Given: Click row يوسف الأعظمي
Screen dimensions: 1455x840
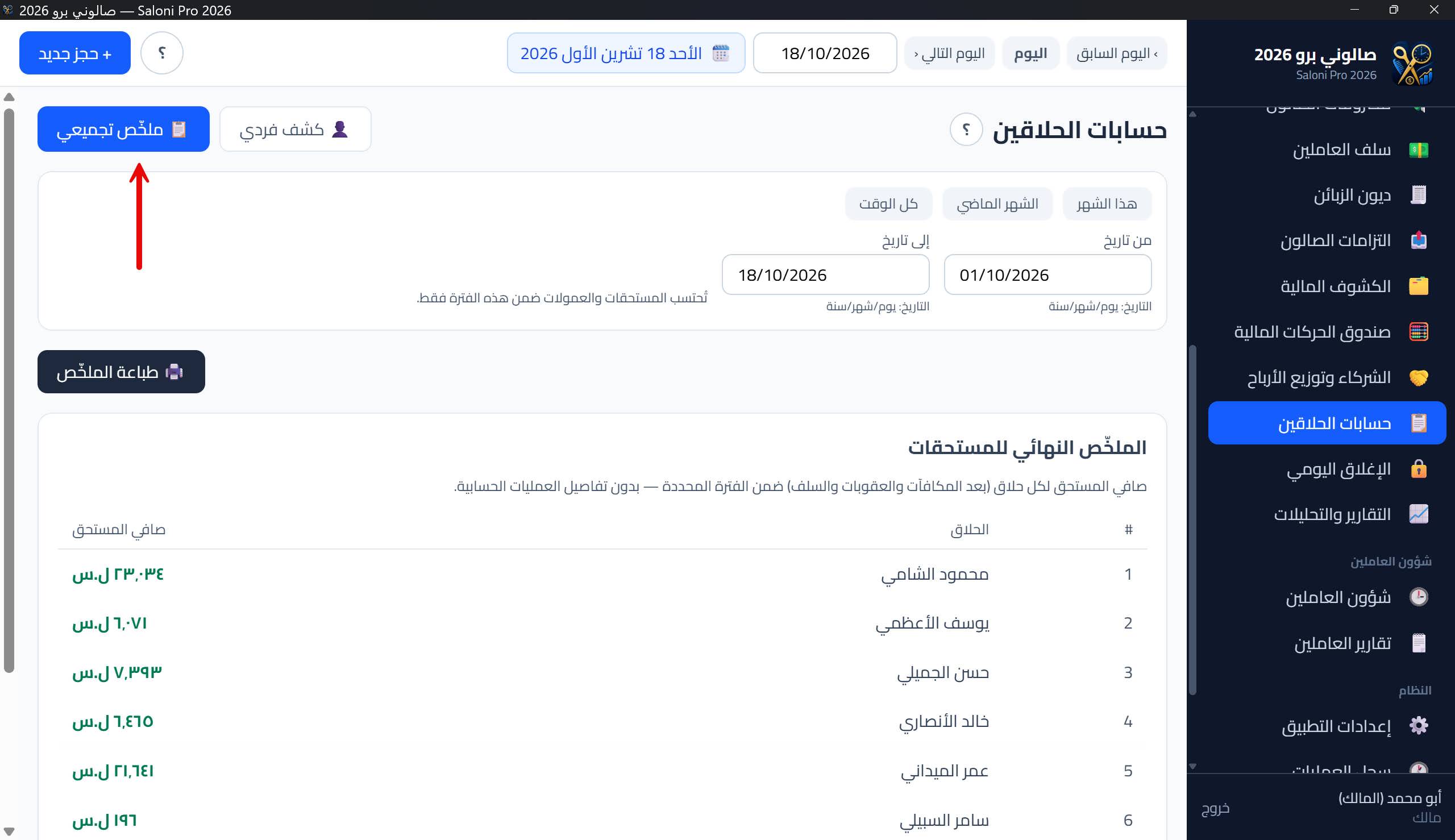Looking at the screenshot, I should pos(602,623).
